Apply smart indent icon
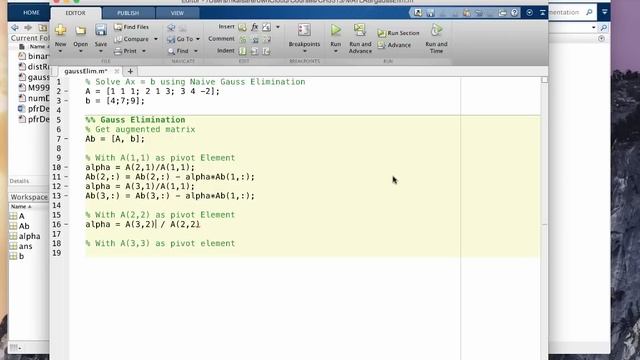 [242, 51]
